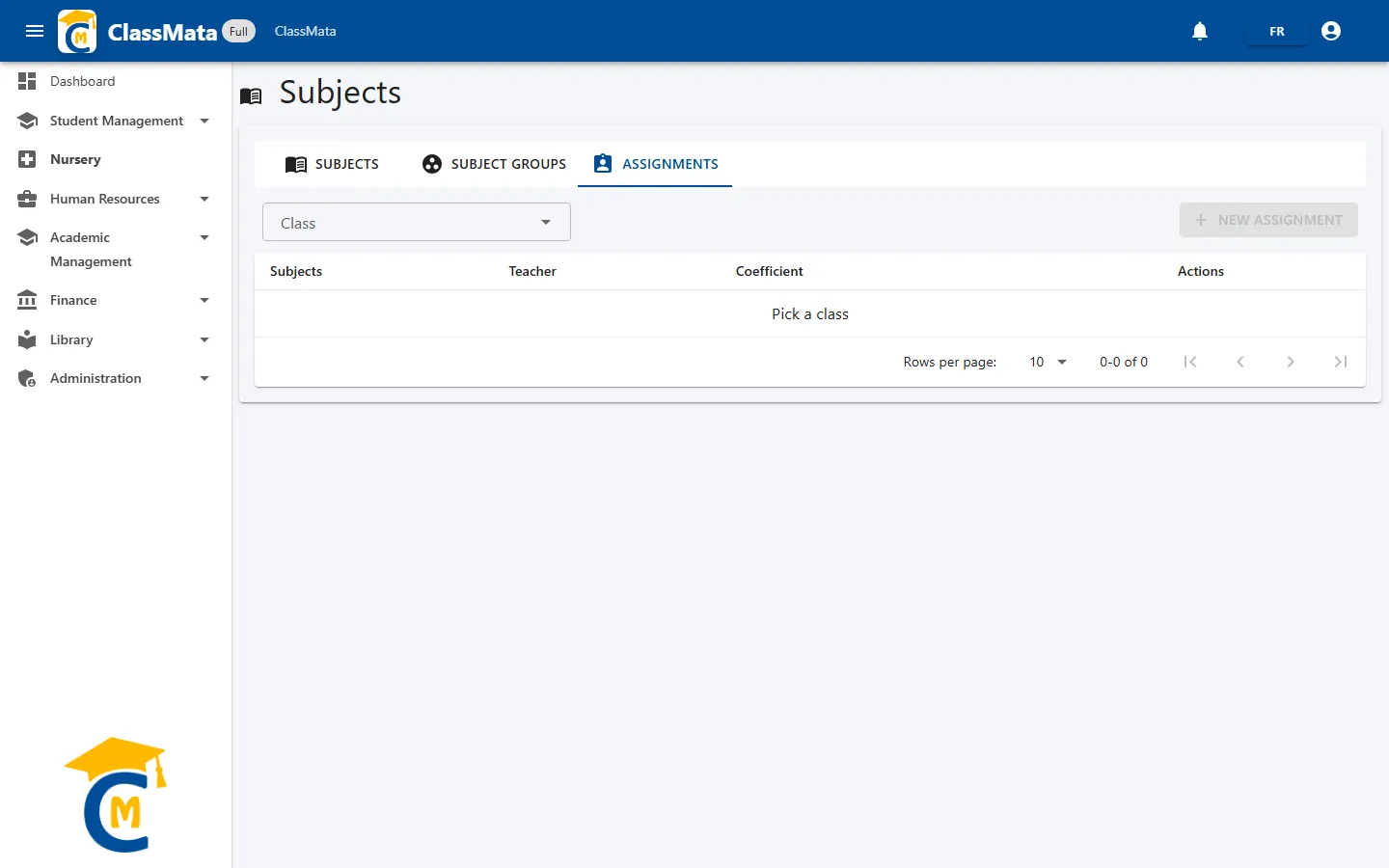
Task: Click the Dashboard grid icon
Action: (x=27, y=81)
